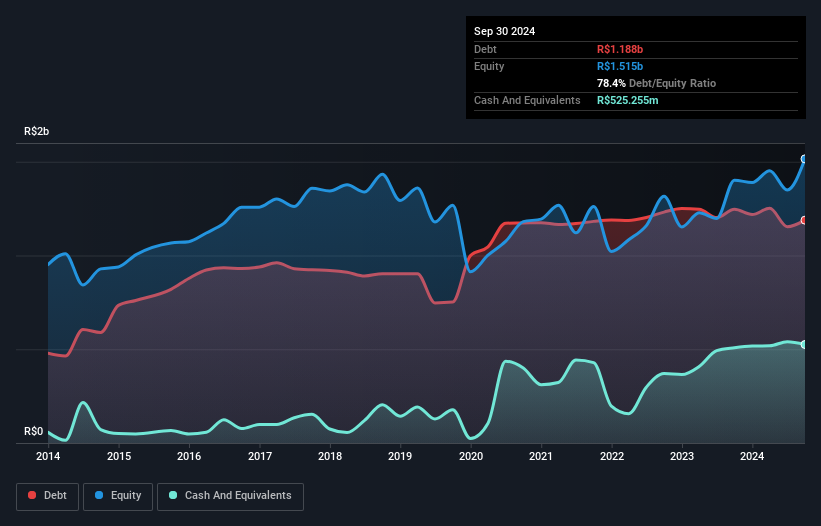Click the 2019 axis label
This screenshot has height=526, width=821.
click(x=400, y=456)
